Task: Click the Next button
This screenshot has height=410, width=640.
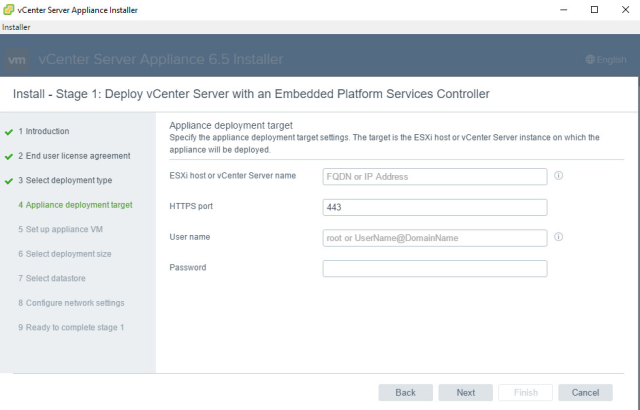Action: click(x=466, y=392)
